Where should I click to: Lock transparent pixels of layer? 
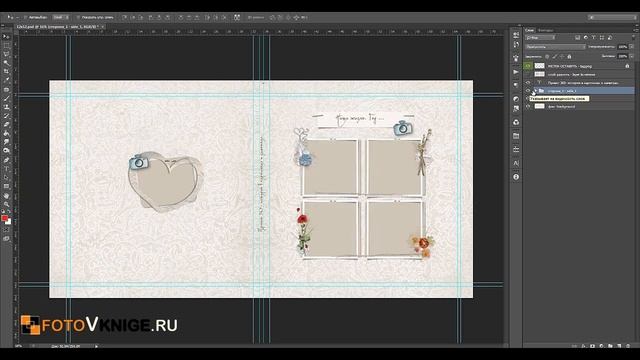click(547, 57)
